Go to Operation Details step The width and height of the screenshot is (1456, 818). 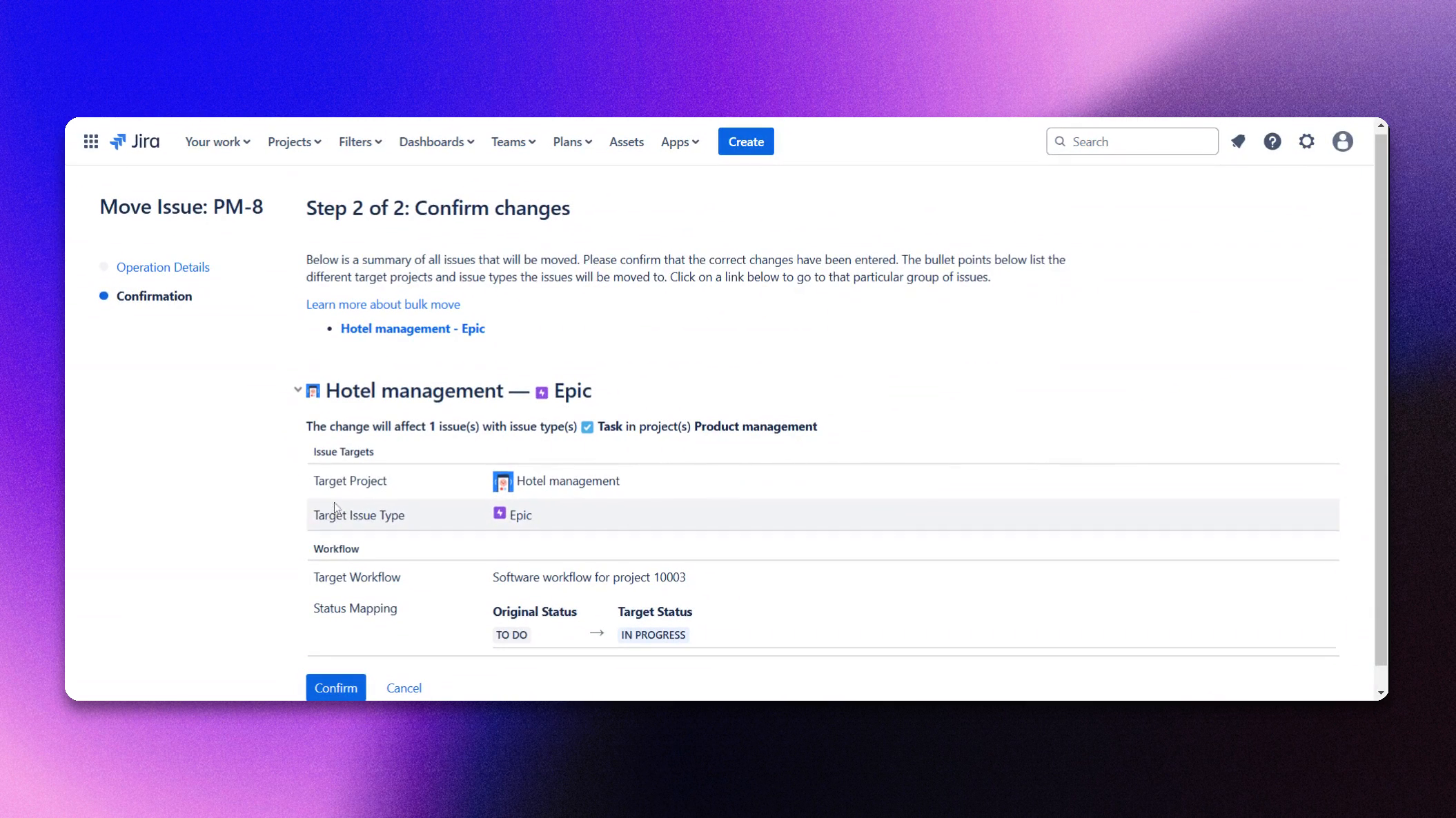163,267
